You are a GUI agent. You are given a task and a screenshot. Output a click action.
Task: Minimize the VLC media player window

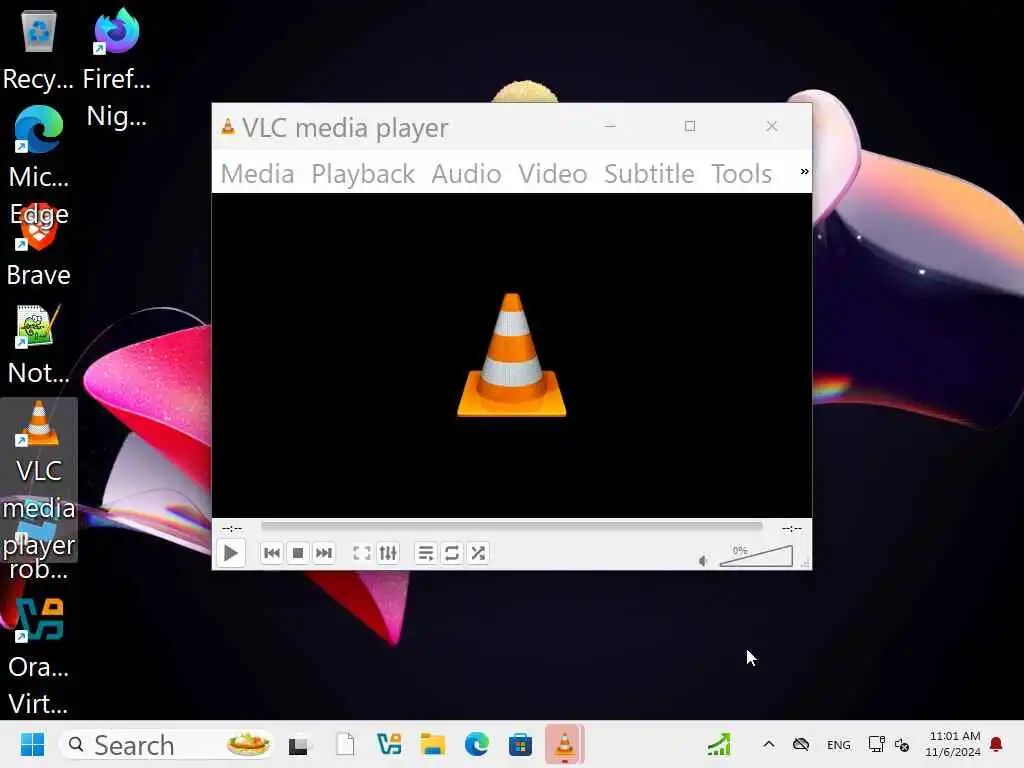point(610,126)
